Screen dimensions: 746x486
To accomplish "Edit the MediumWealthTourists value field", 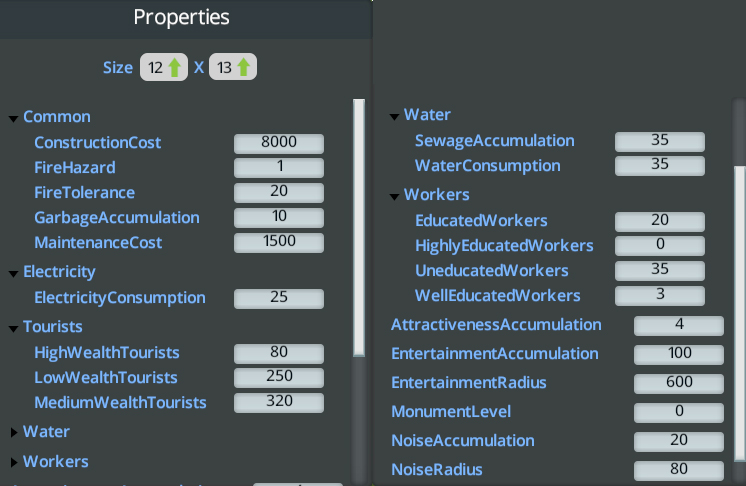I will tap(279, 402).
